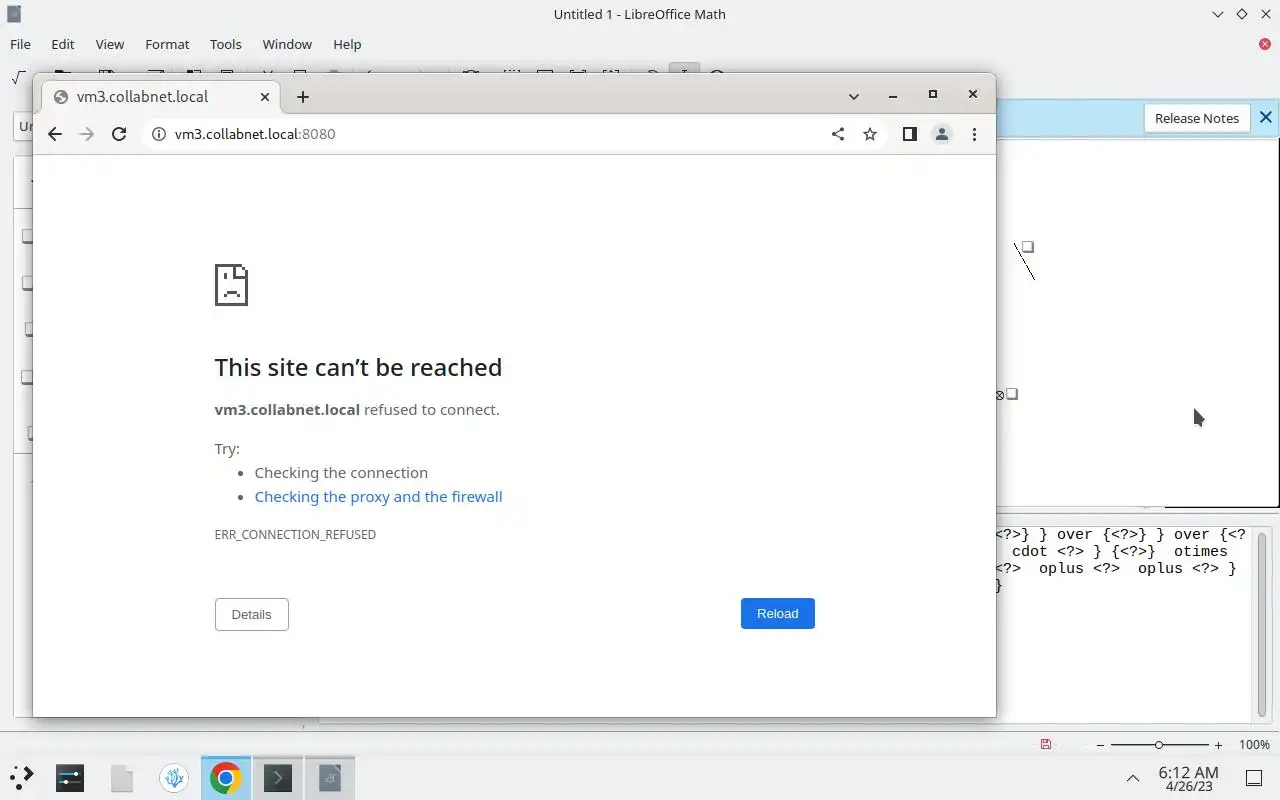
Task: Open the LibreOffice Format menu
Action: coord(167,44)
